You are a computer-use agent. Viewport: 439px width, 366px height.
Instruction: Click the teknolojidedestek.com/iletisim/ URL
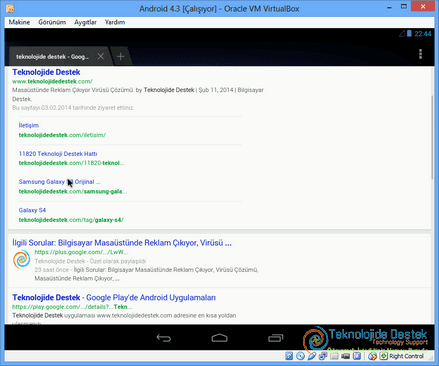pyautogui.click(x=62, y=135)
